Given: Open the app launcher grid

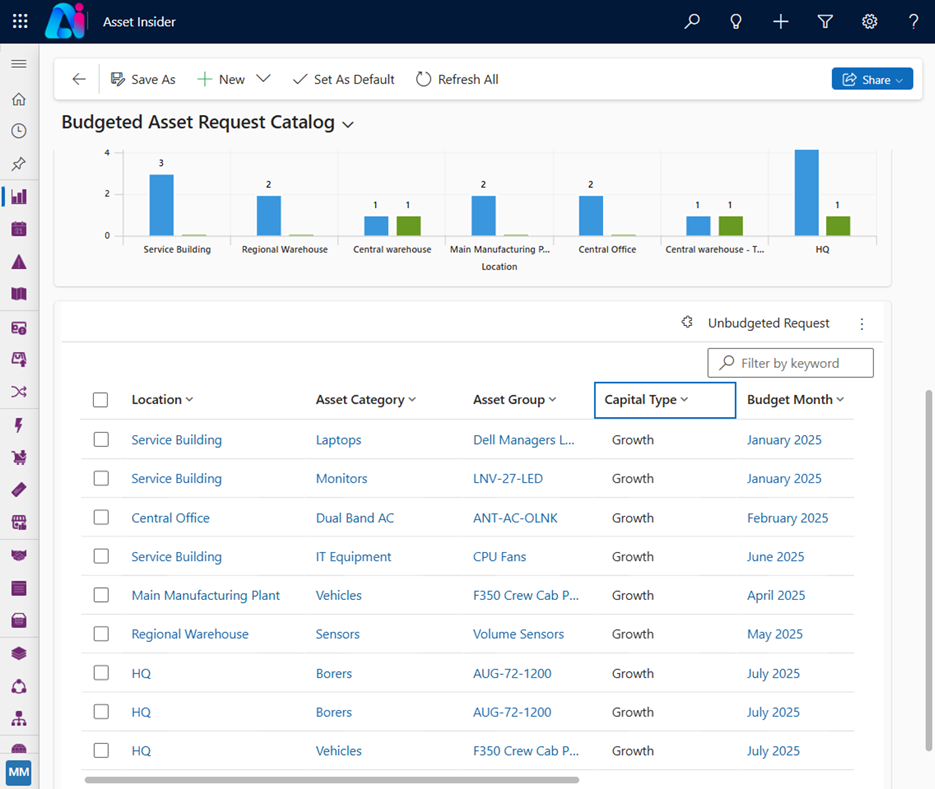Looking at the screenshot, I should point(20,21).
